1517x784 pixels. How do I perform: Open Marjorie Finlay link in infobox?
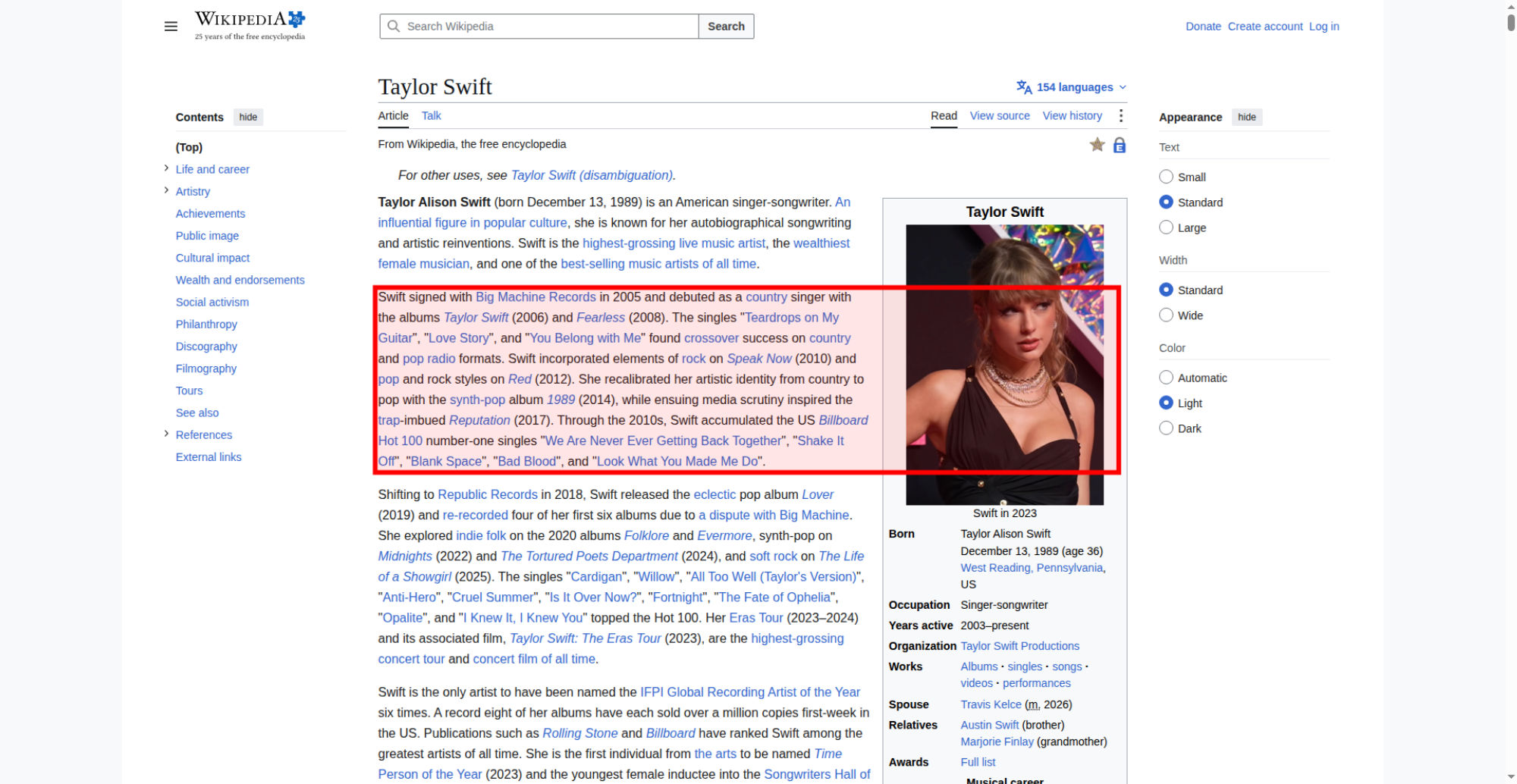click(997, 742)
